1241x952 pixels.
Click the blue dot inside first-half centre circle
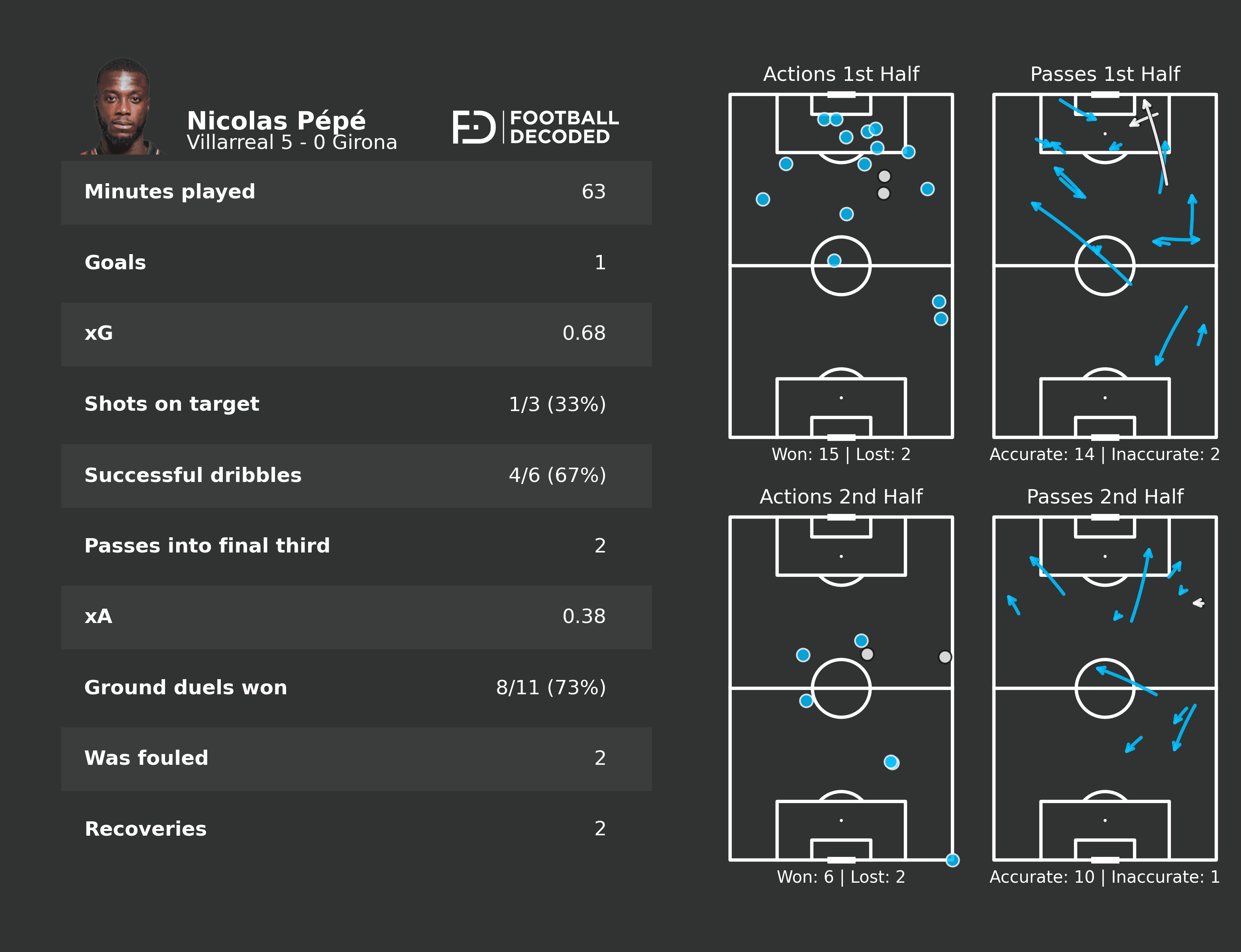pyautogui.click(x=834, y=261)
